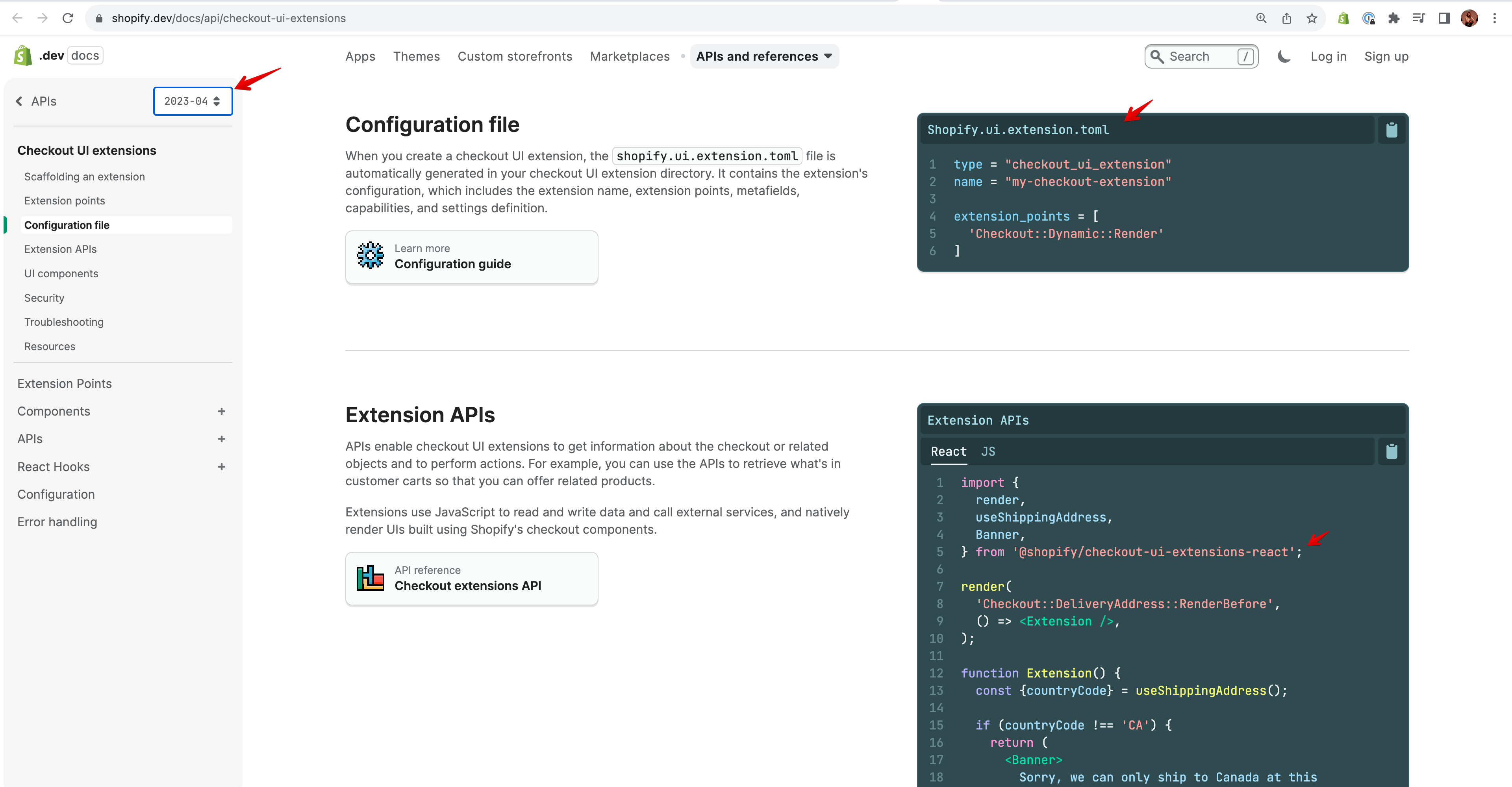Click the gear icon on Configuration guide card

371,256
